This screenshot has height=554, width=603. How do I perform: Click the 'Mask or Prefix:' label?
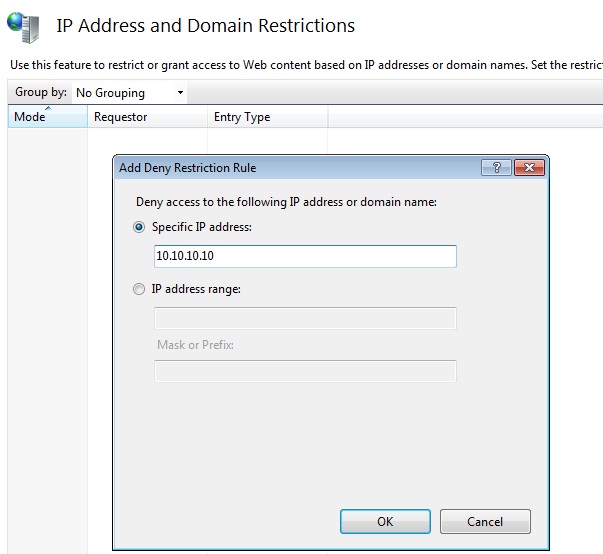[195, 345]
